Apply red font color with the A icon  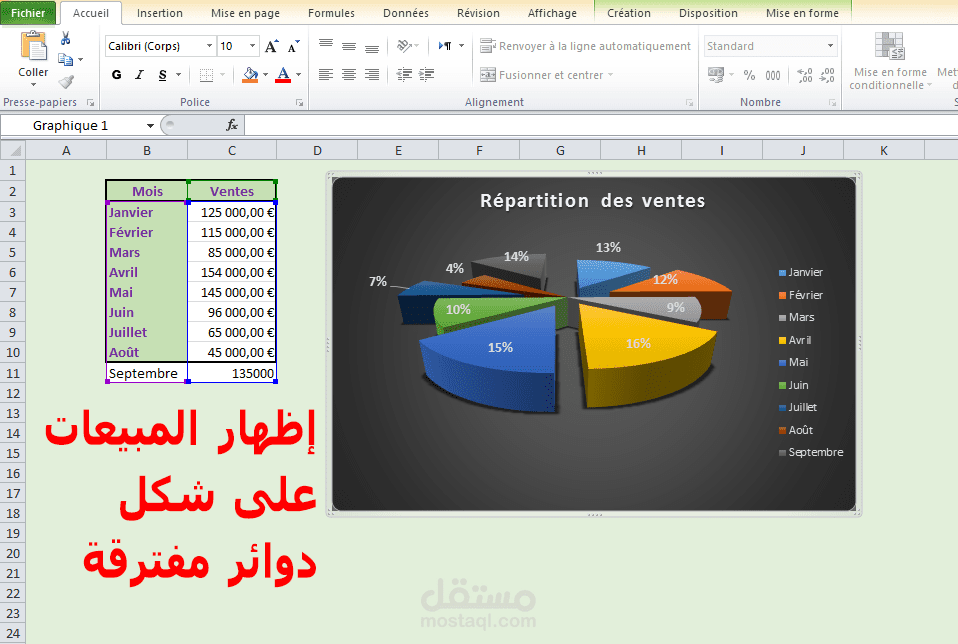click(x=283, y=75)
